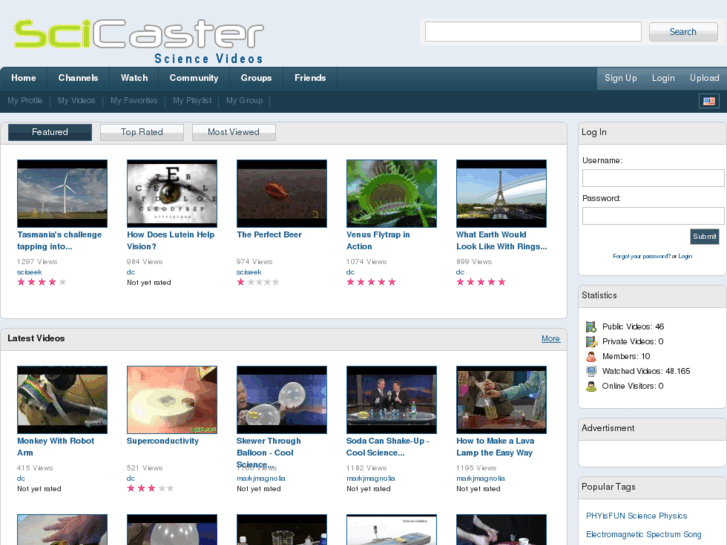Click the Login link in header
This screenshot has width=727, height=545.
[x=663, y=78]
